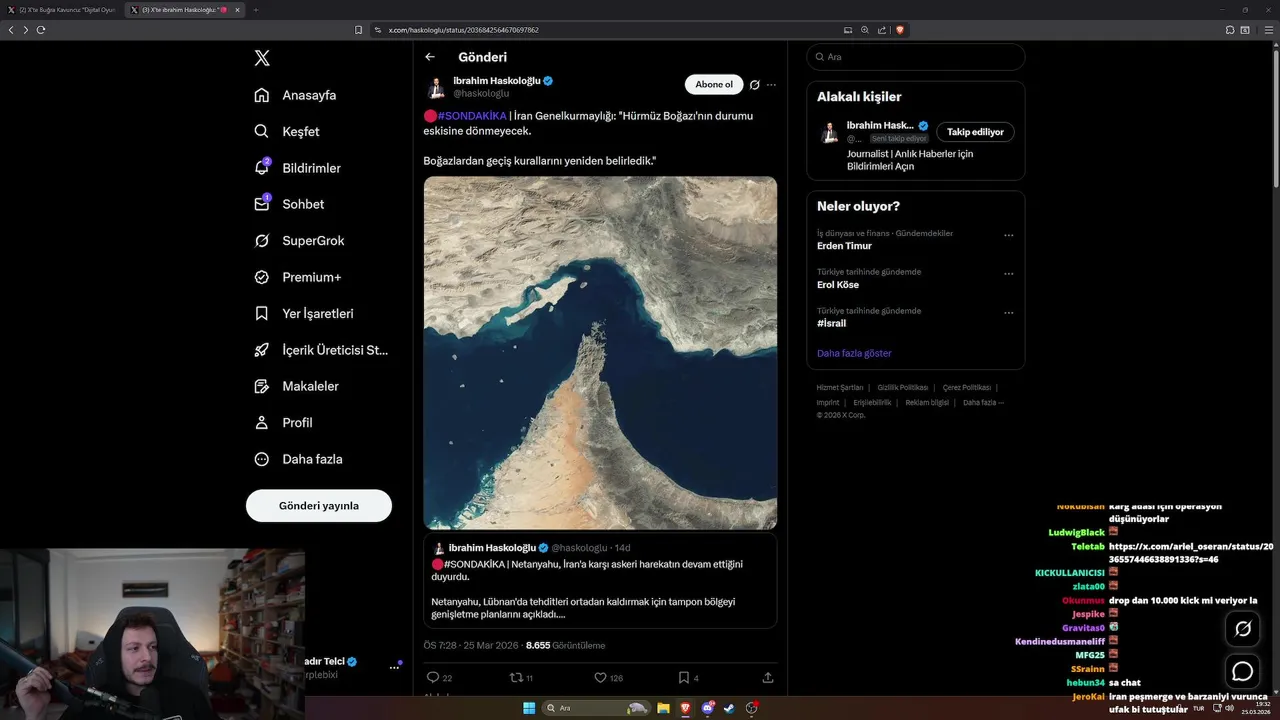
Task: Open İçerik Üreticisi Studio
Action: 320,350
